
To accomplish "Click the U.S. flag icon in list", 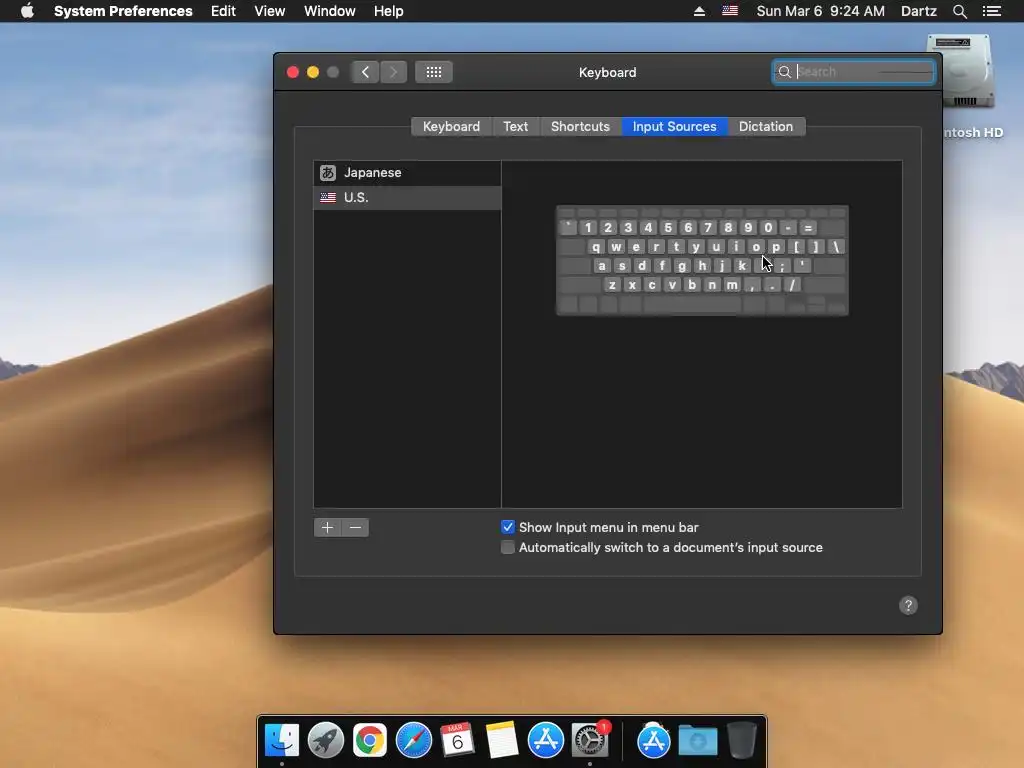I will [x=328, y=197].
